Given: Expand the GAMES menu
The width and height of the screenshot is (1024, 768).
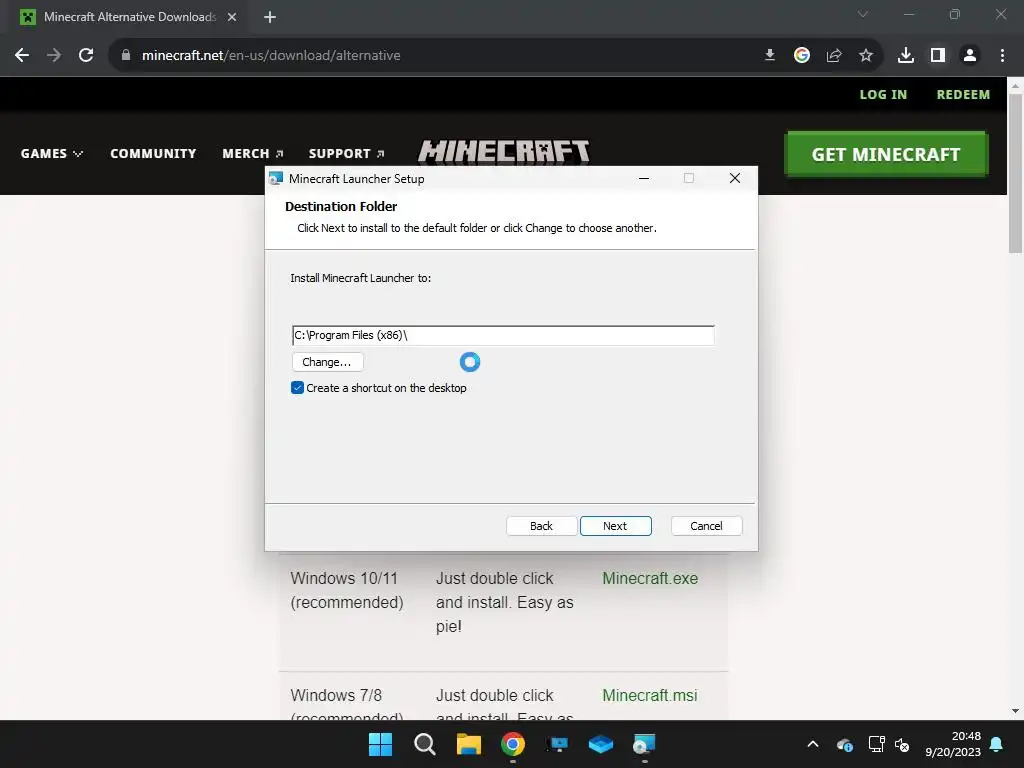Looking at the screenshot, I should [x=52, y=153].
